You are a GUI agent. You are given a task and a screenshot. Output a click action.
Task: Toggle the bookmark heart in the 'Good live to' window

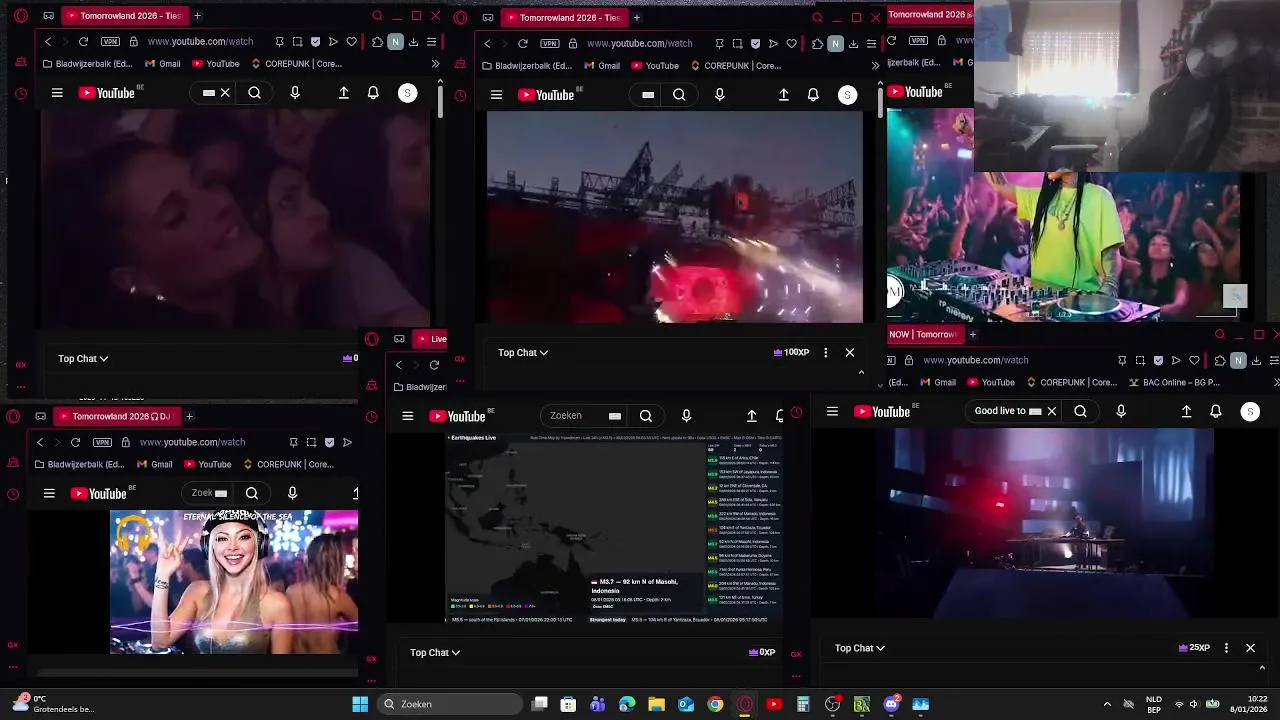(x=1194, y=360)
